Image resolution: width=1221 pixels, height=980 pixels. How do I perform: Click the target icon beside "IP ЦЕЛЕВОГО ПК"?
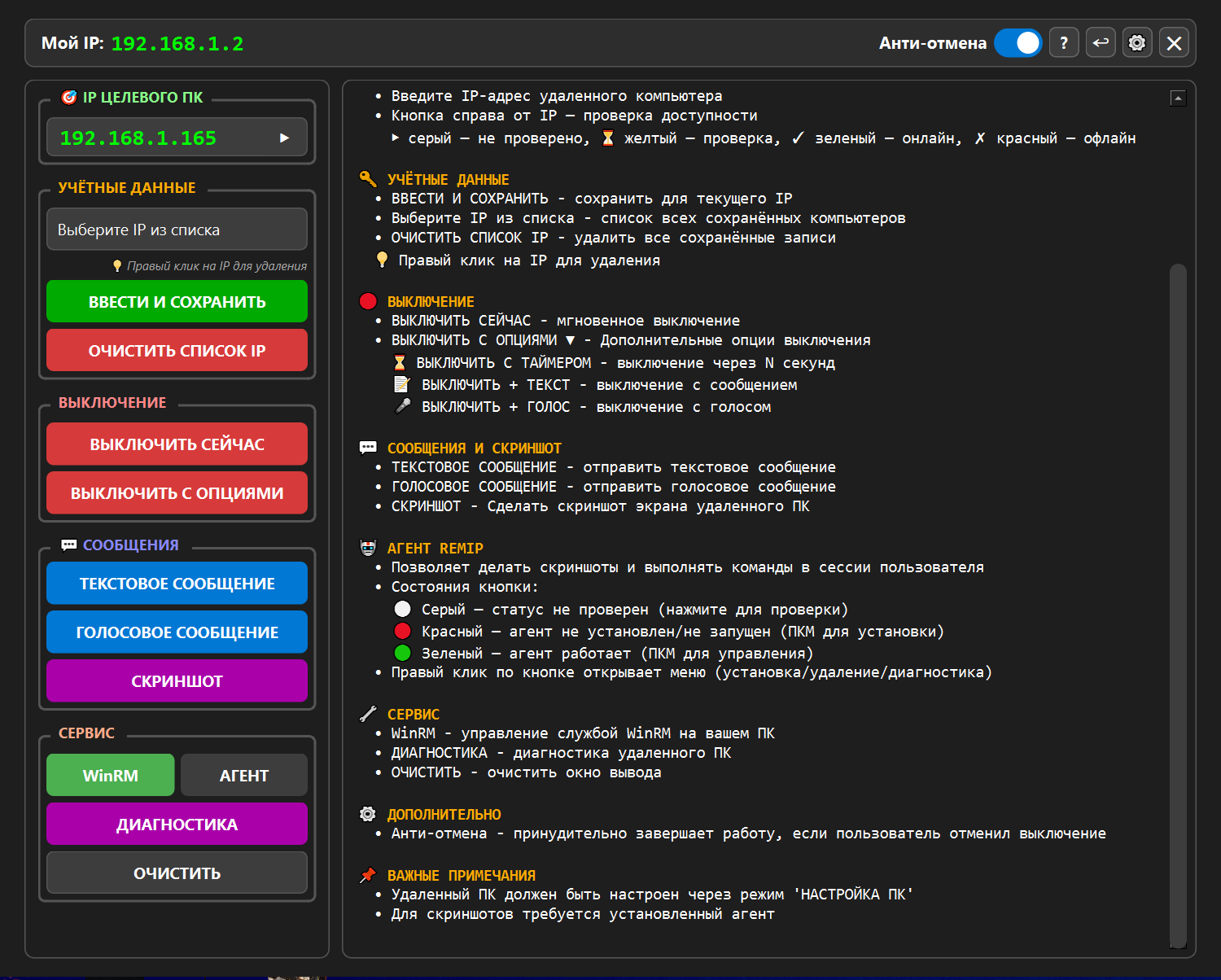[x=69, y=97]
